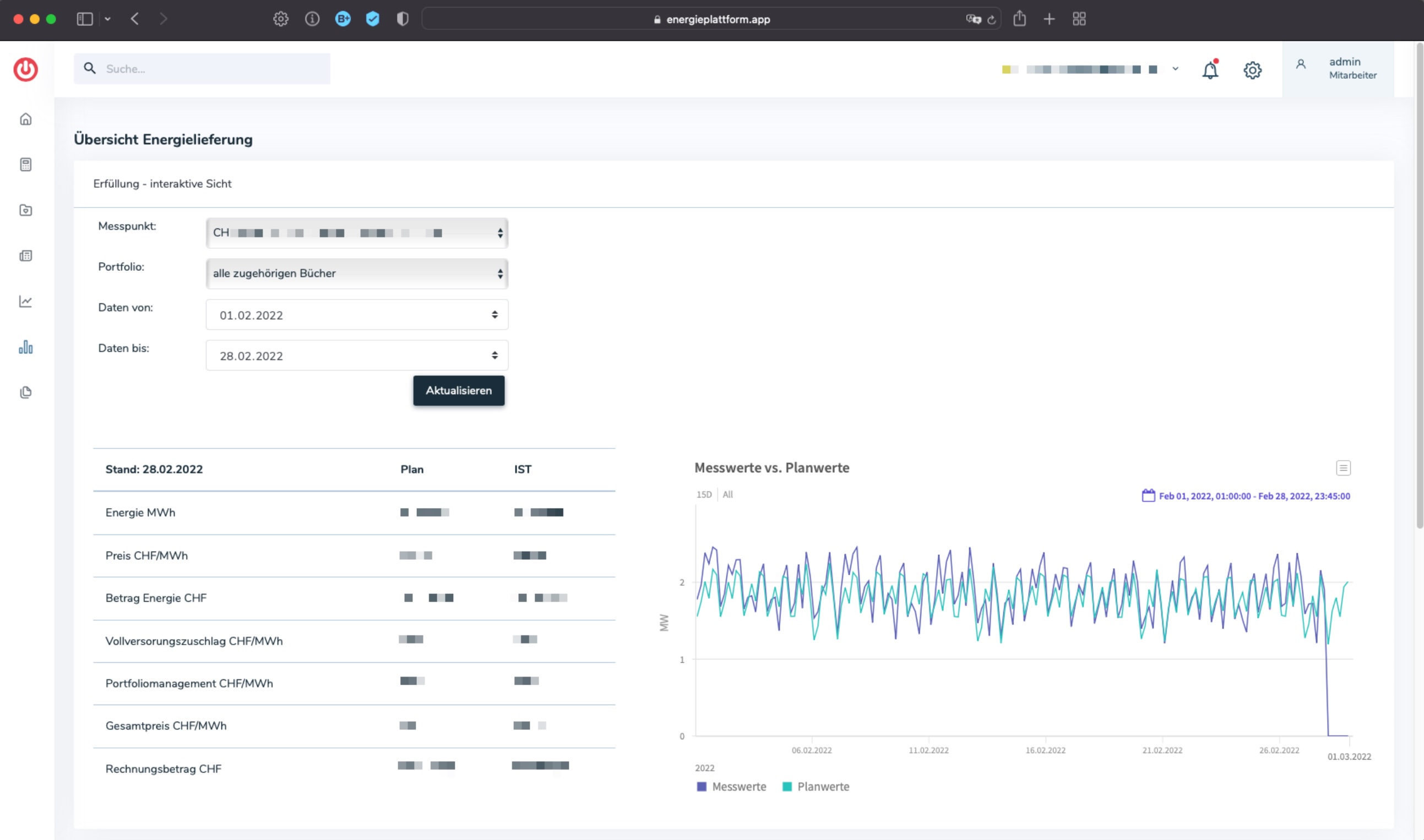Select the All range tab in chart
This screenshot has width=1424, height=840.
(x=727, y=494)
